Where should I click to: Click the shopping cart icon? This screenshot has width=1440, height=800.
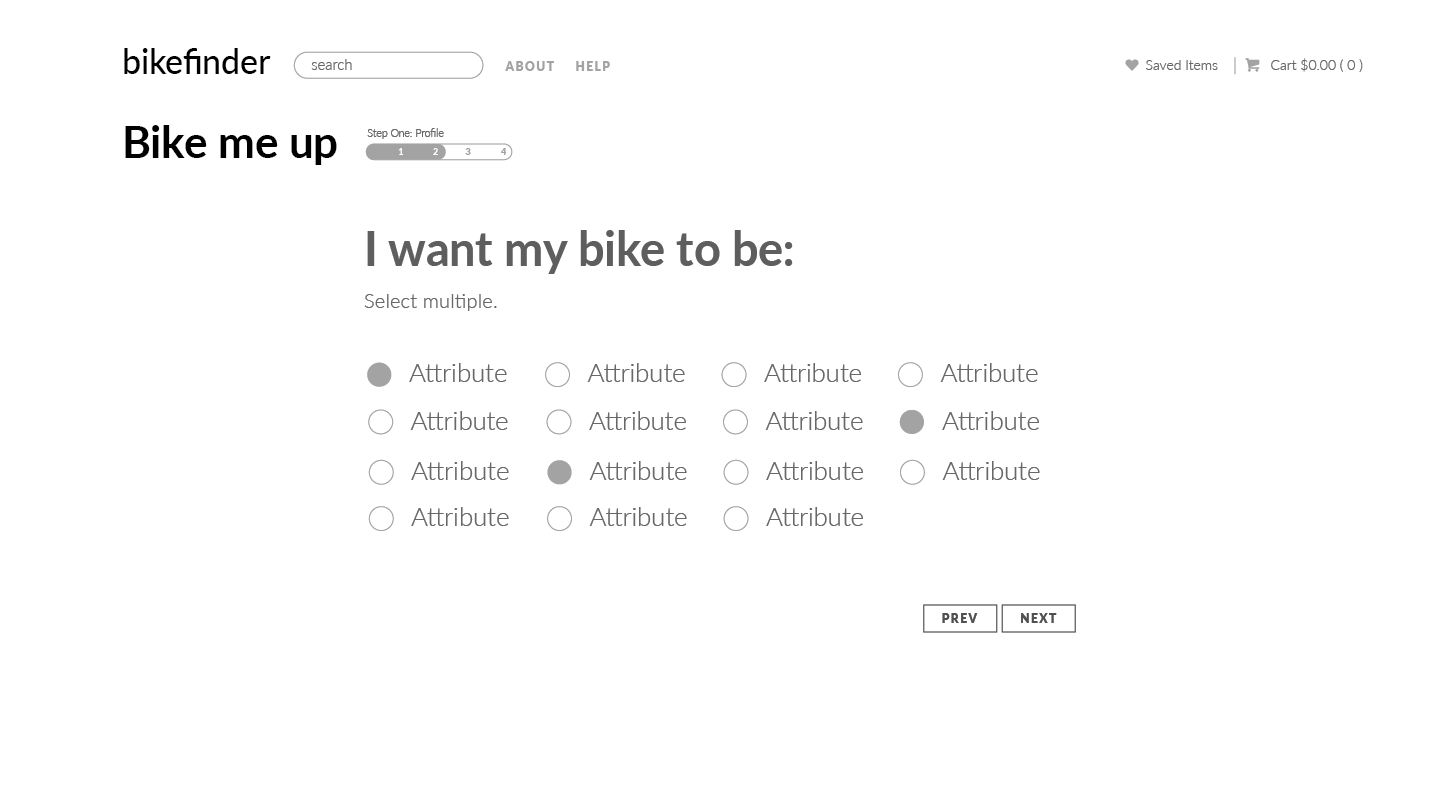click(x=1252, y=65)
